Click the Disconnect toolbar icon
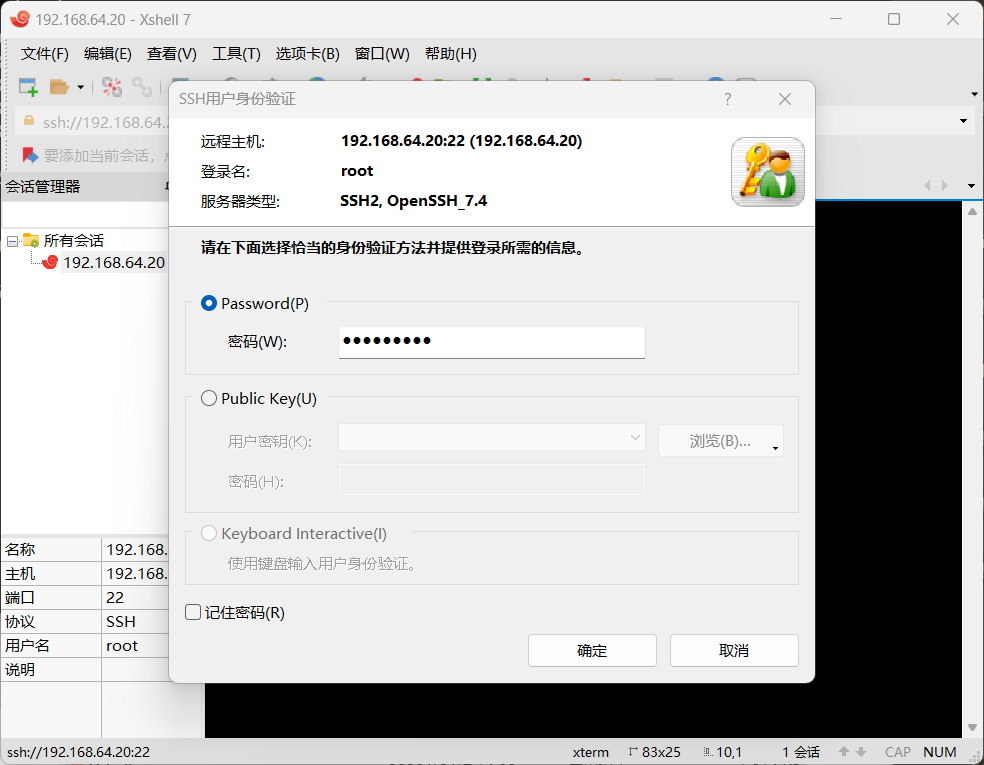Image resolution: width=984 pixels, height=765 pixels. click(112, 87)
